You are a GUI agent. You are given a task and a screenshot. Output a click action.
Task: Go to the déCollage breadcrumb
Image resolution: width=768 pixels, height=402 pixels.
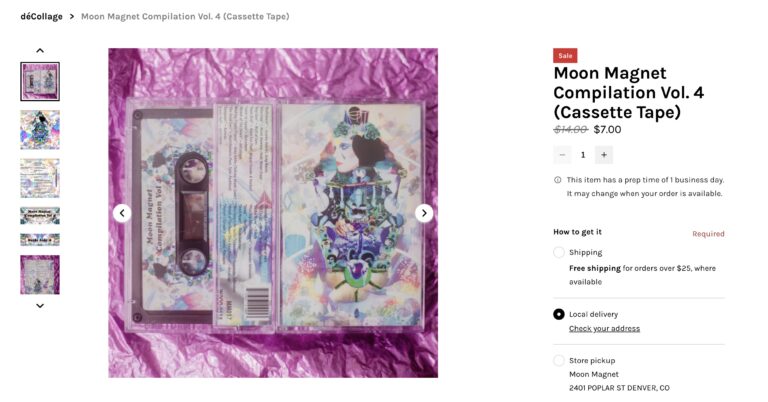tap(42, 16)
